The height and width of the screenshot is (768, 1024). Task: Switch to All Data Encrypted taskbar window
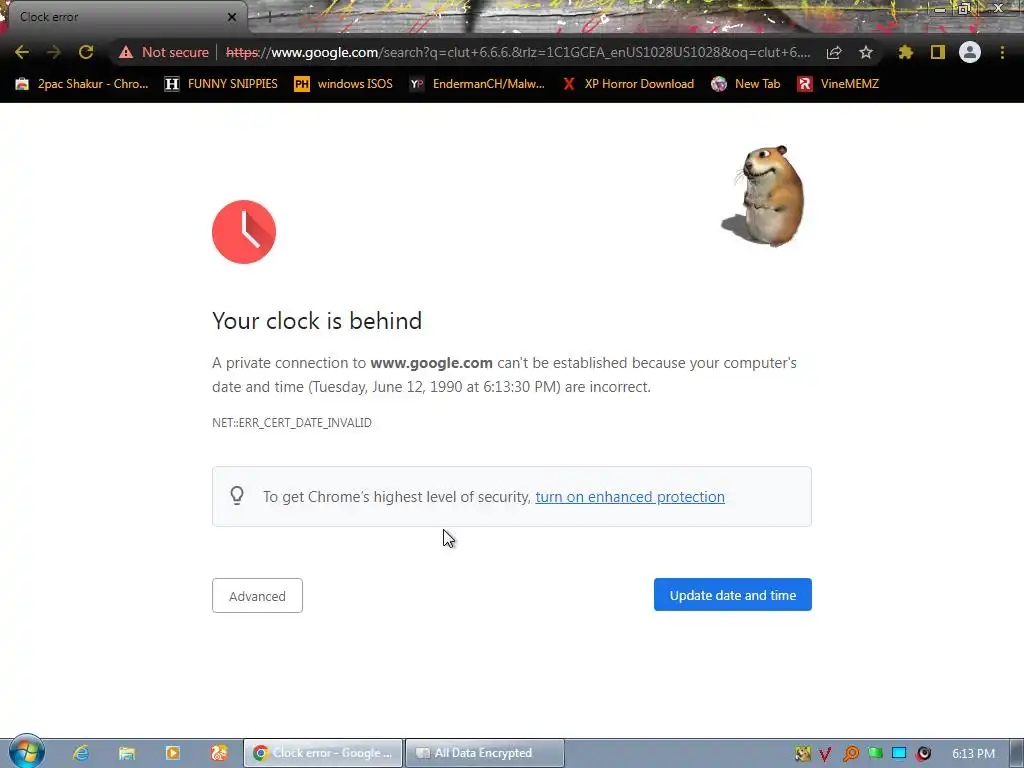click(485, 753)
